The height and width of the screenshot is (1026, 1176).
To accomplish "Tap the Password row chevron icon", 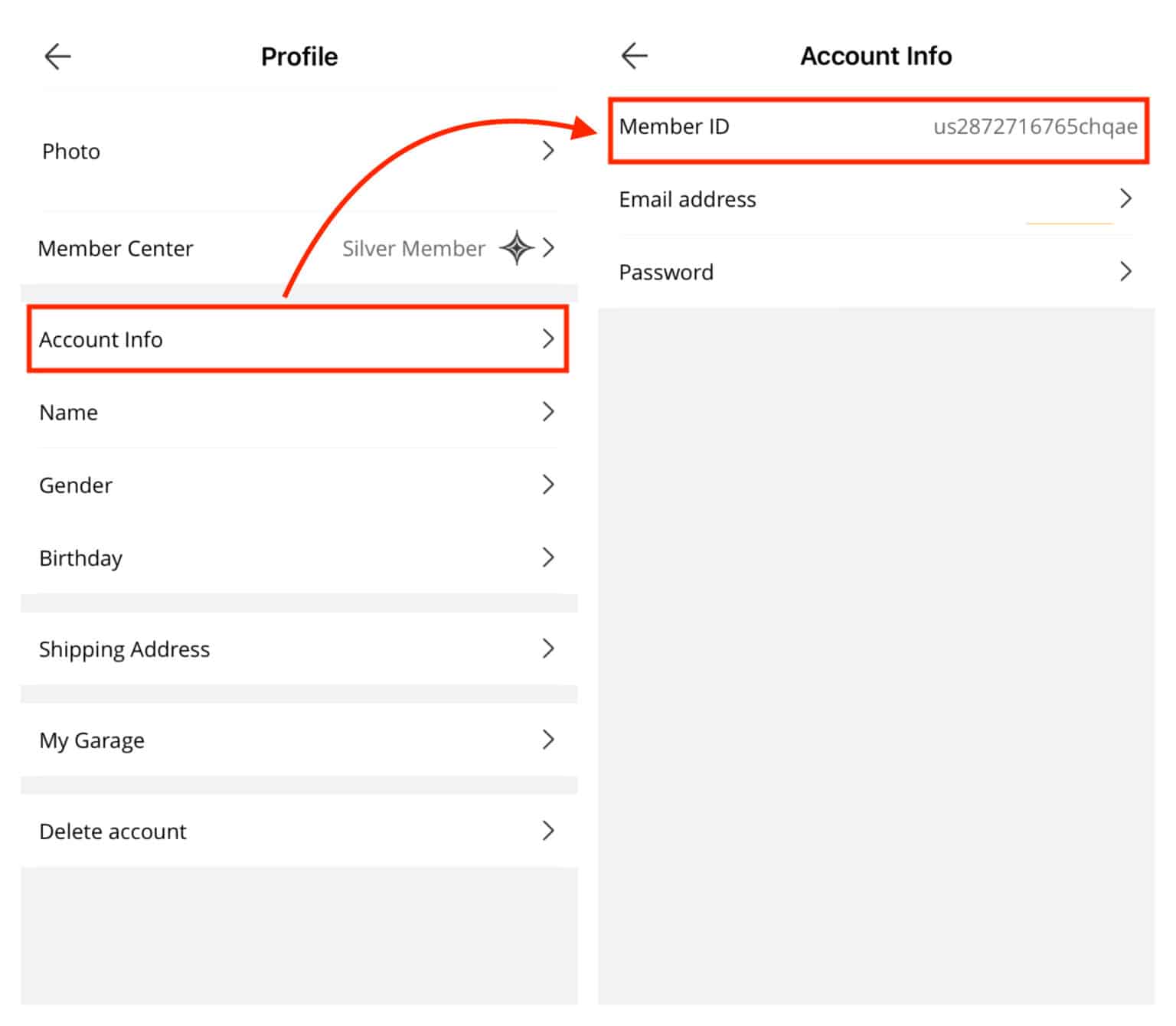I will (x=1126, y=271).
